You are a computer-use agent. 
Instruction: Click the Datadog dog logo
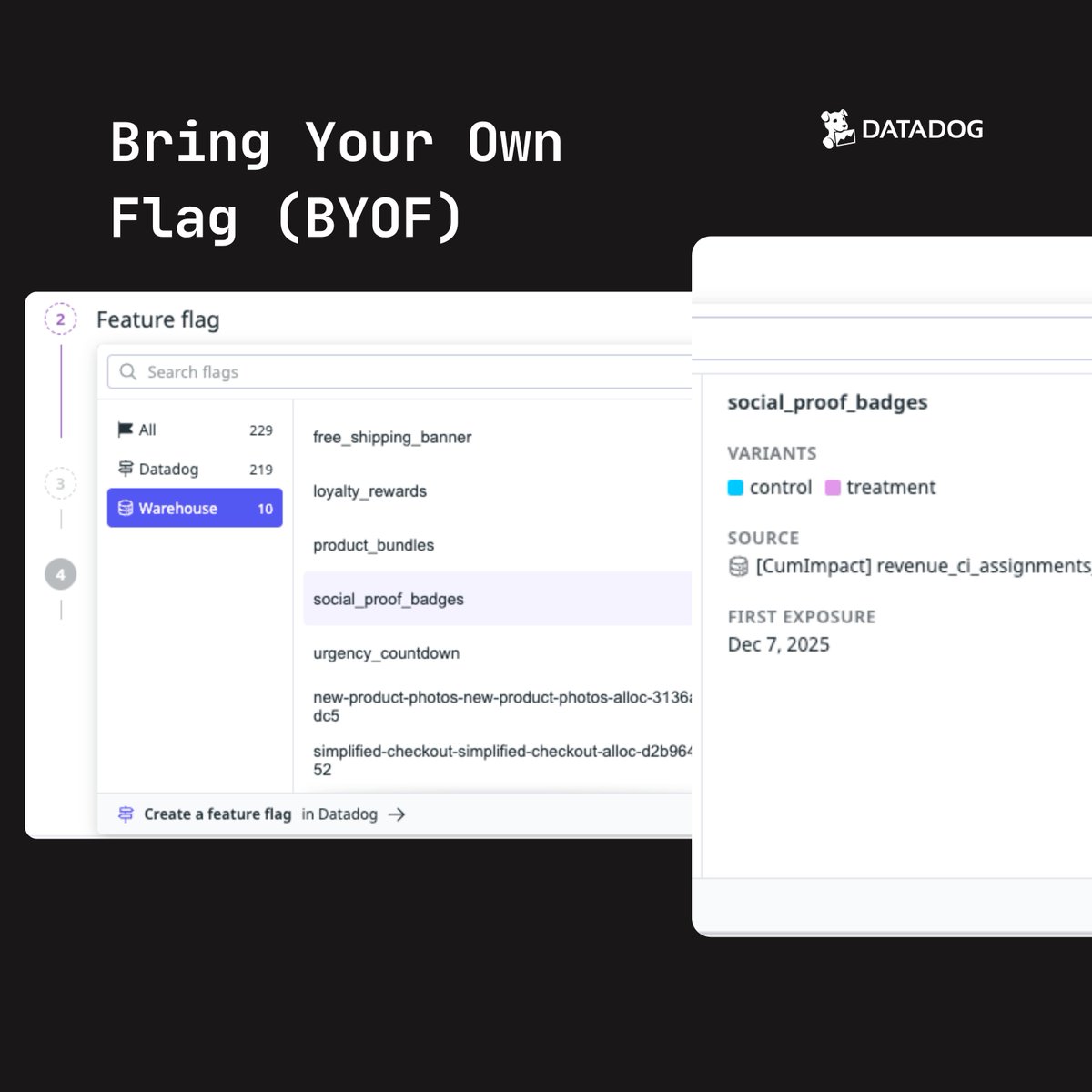click(838, 129)
